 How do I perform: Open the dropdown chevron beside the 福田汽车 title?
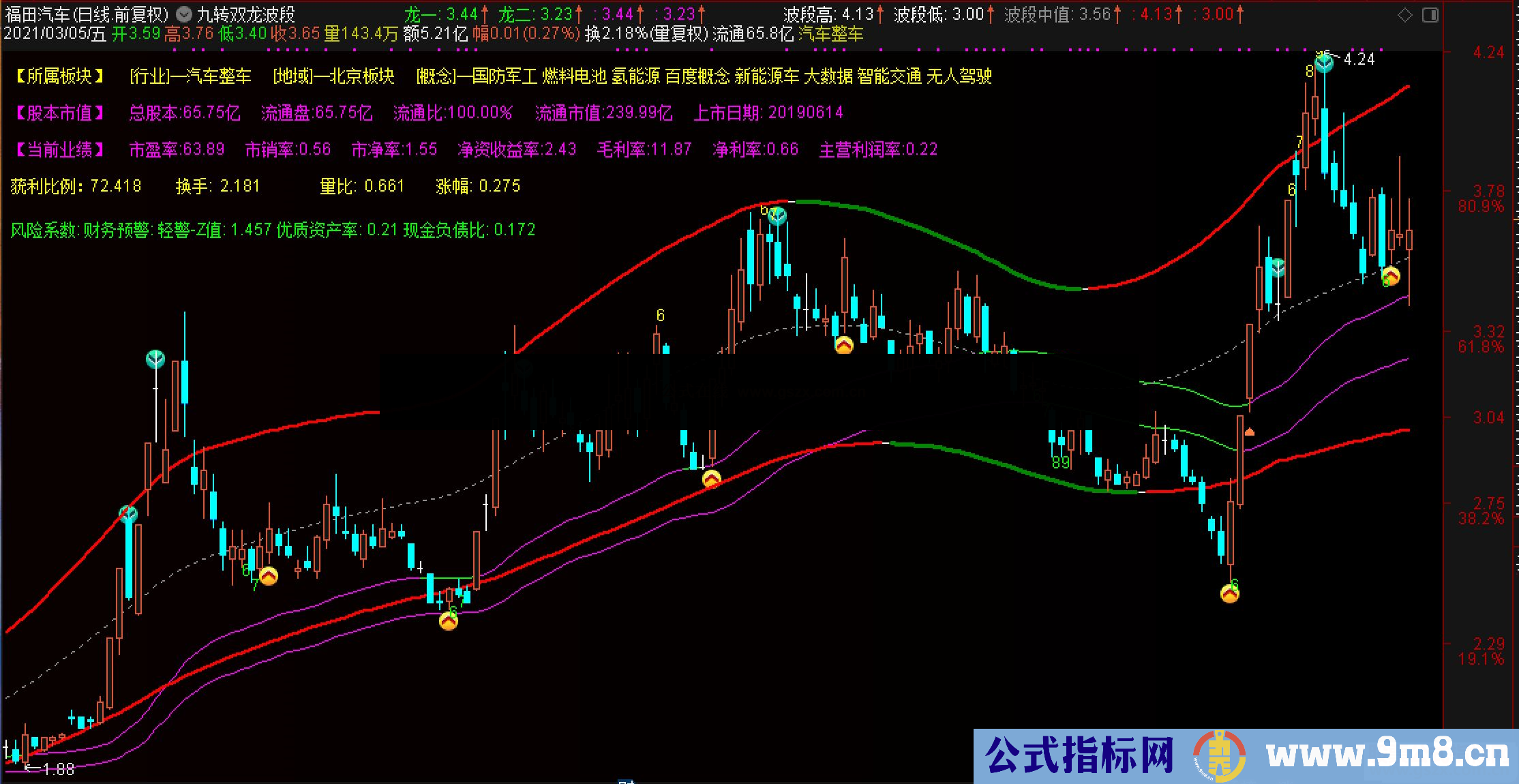[x=181, y=14]
